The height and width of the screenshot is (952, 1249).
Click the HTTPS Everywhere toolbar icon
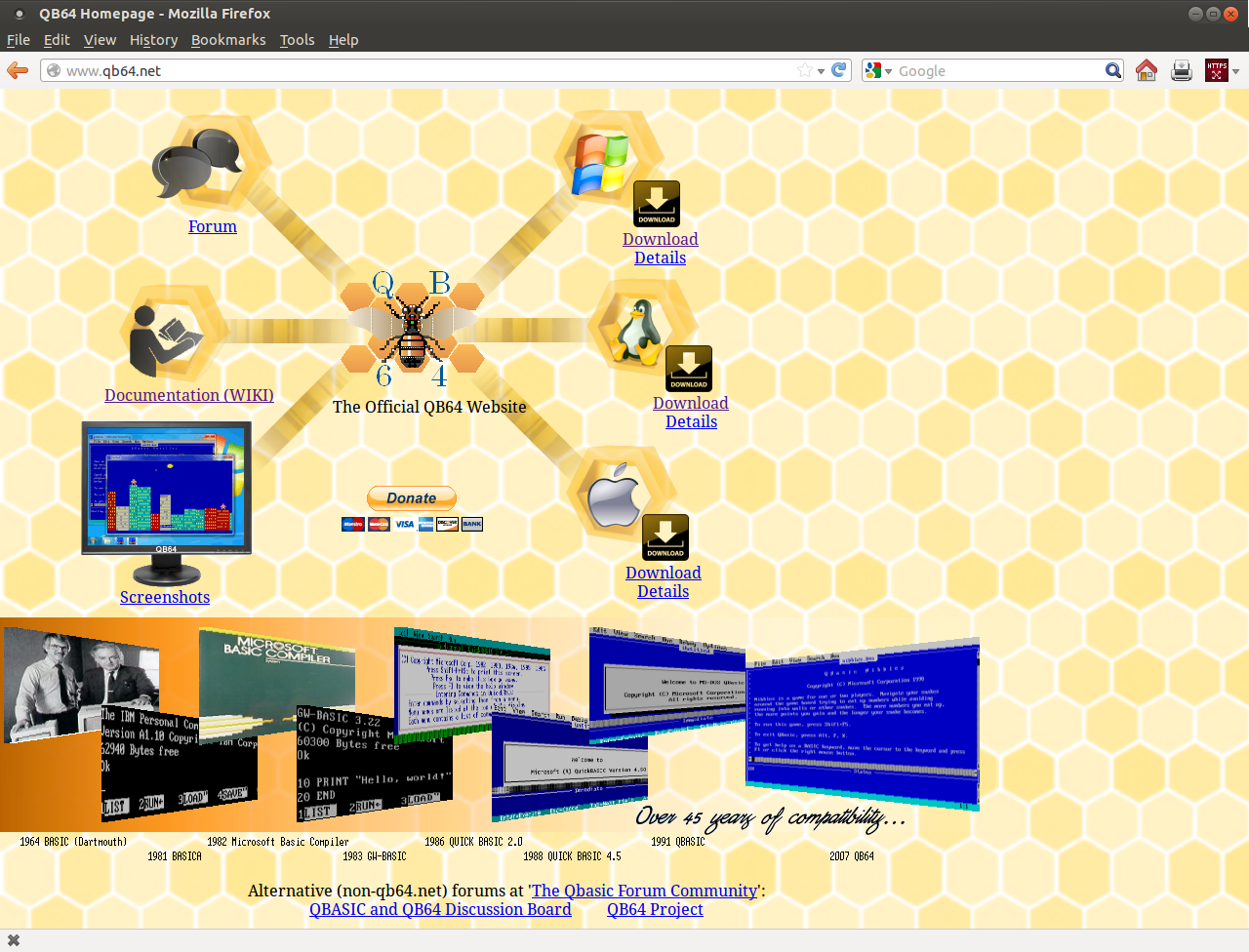tap(1217, 70)
